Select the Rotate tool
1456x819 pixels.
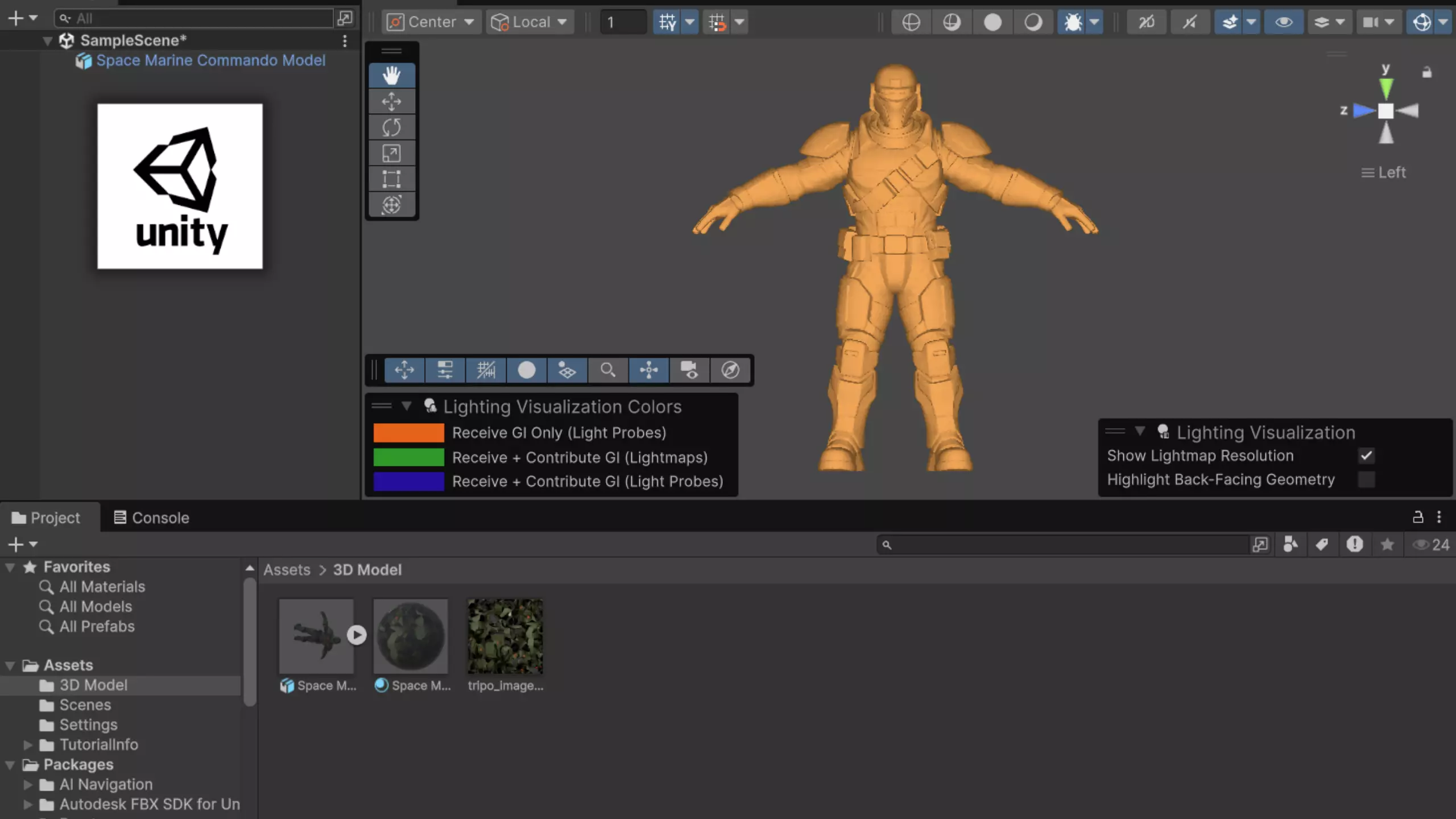tap(391, 127)
